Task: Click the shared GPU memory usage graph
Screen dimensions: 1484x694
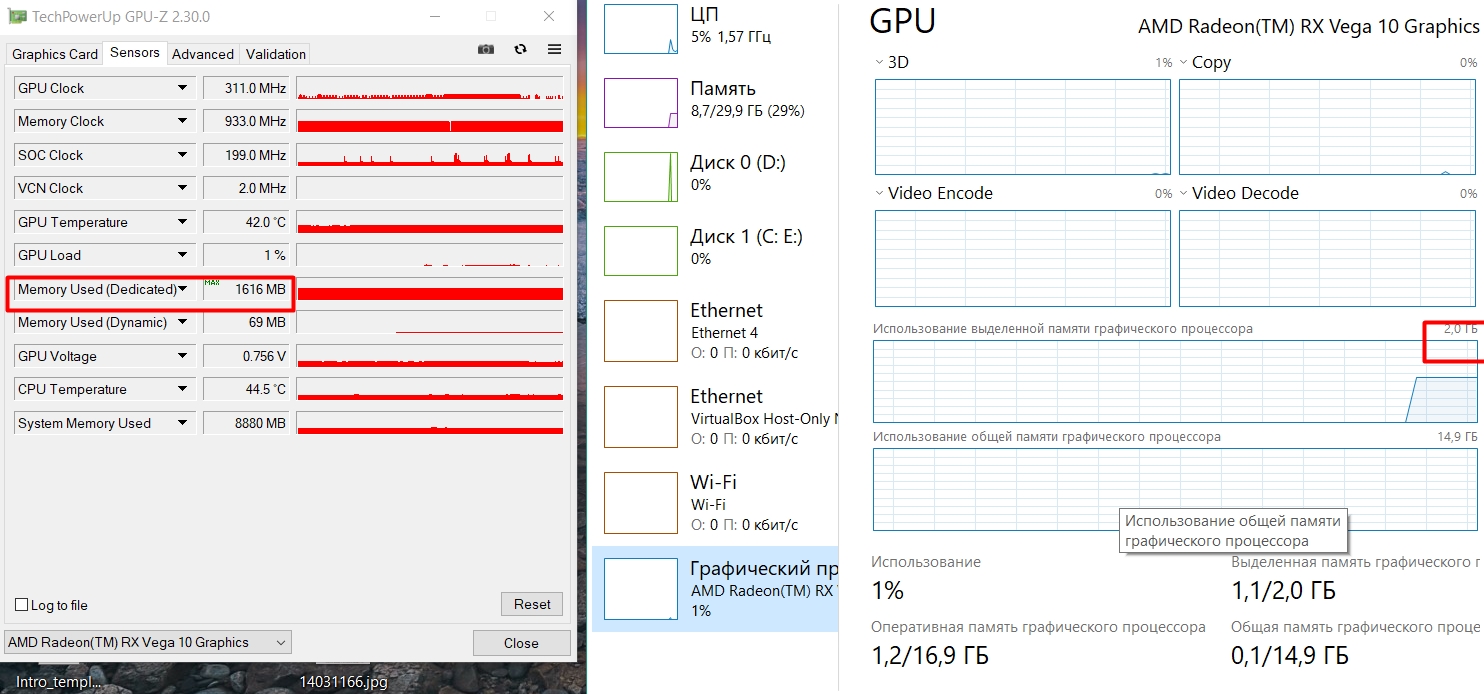Action: (x=1175, y=489)
